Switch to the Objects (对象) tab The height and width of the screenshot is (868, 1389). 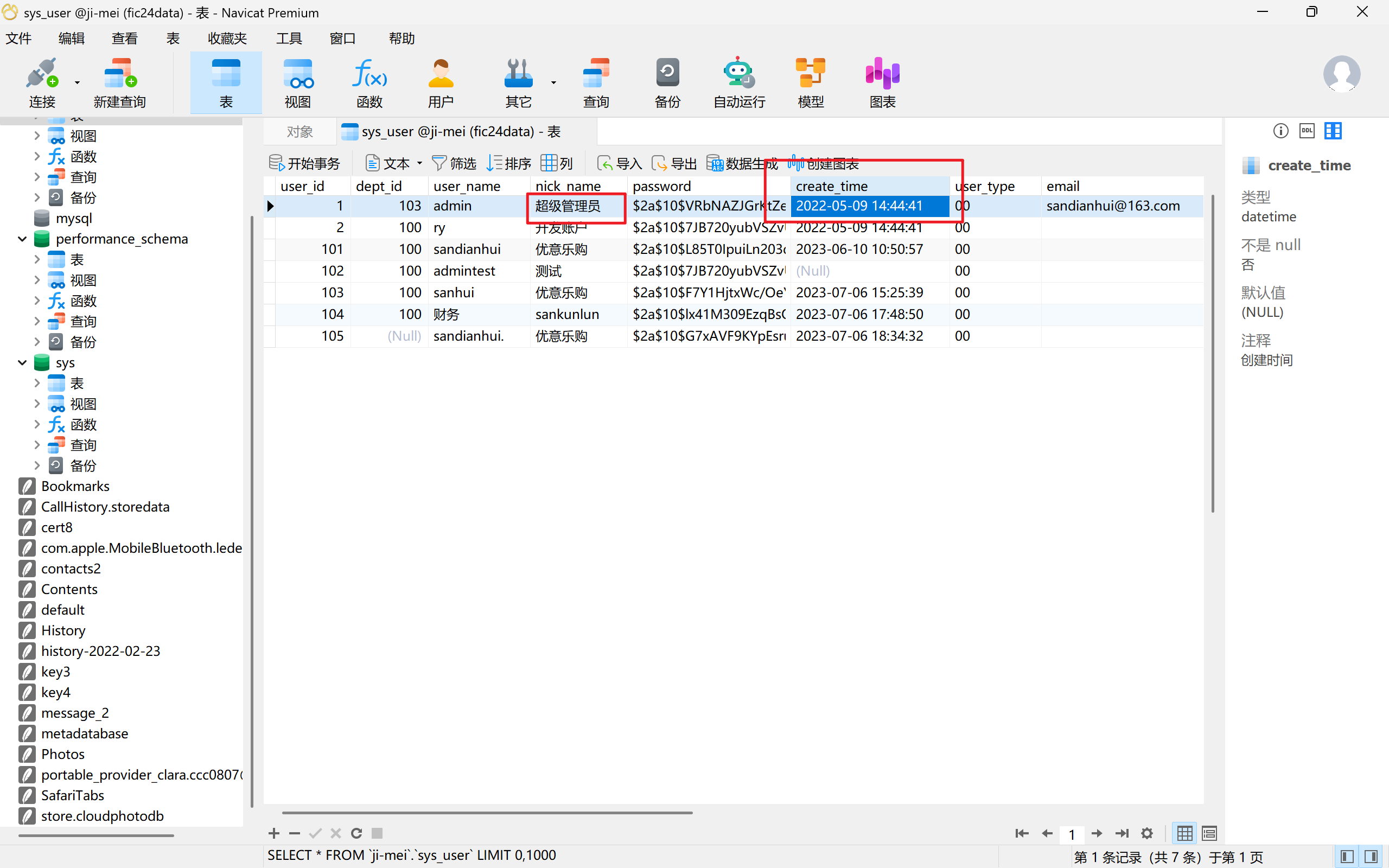point(300,131)
